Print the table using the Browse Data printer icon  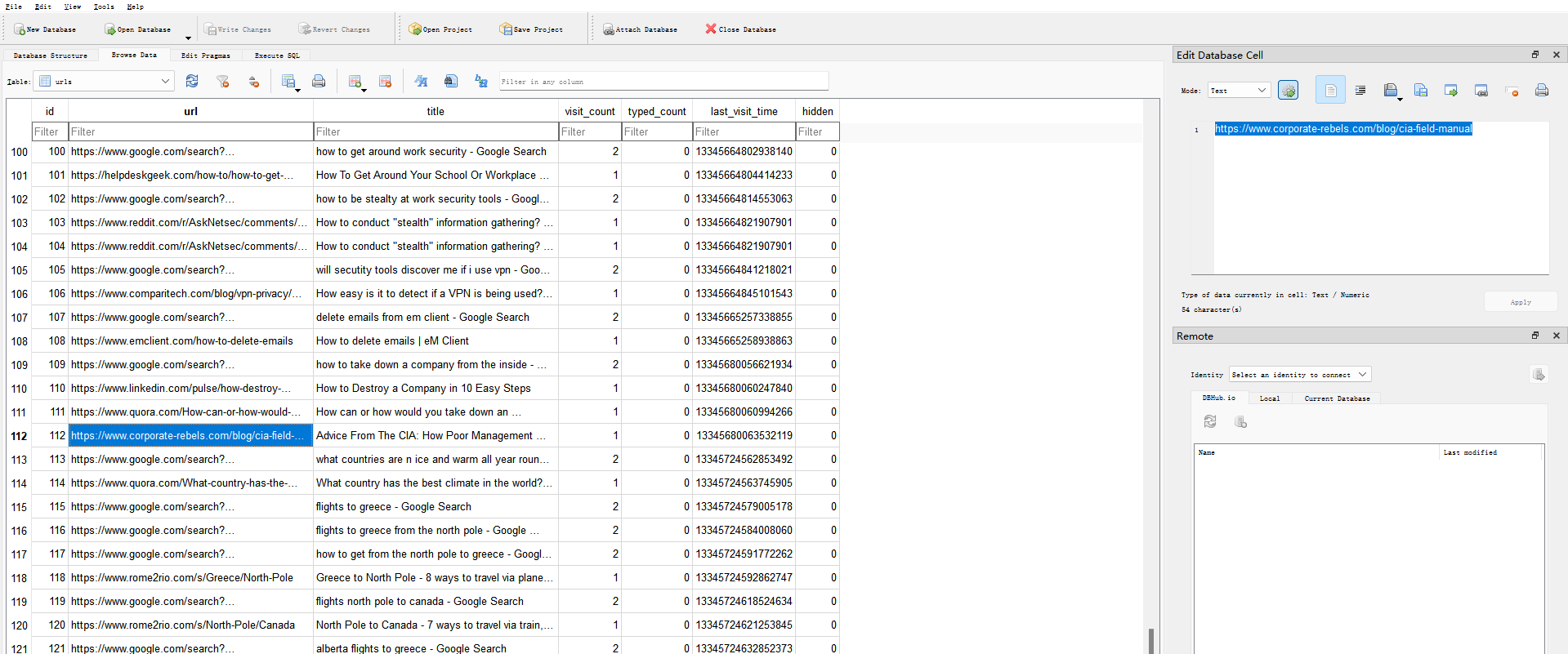319,81
